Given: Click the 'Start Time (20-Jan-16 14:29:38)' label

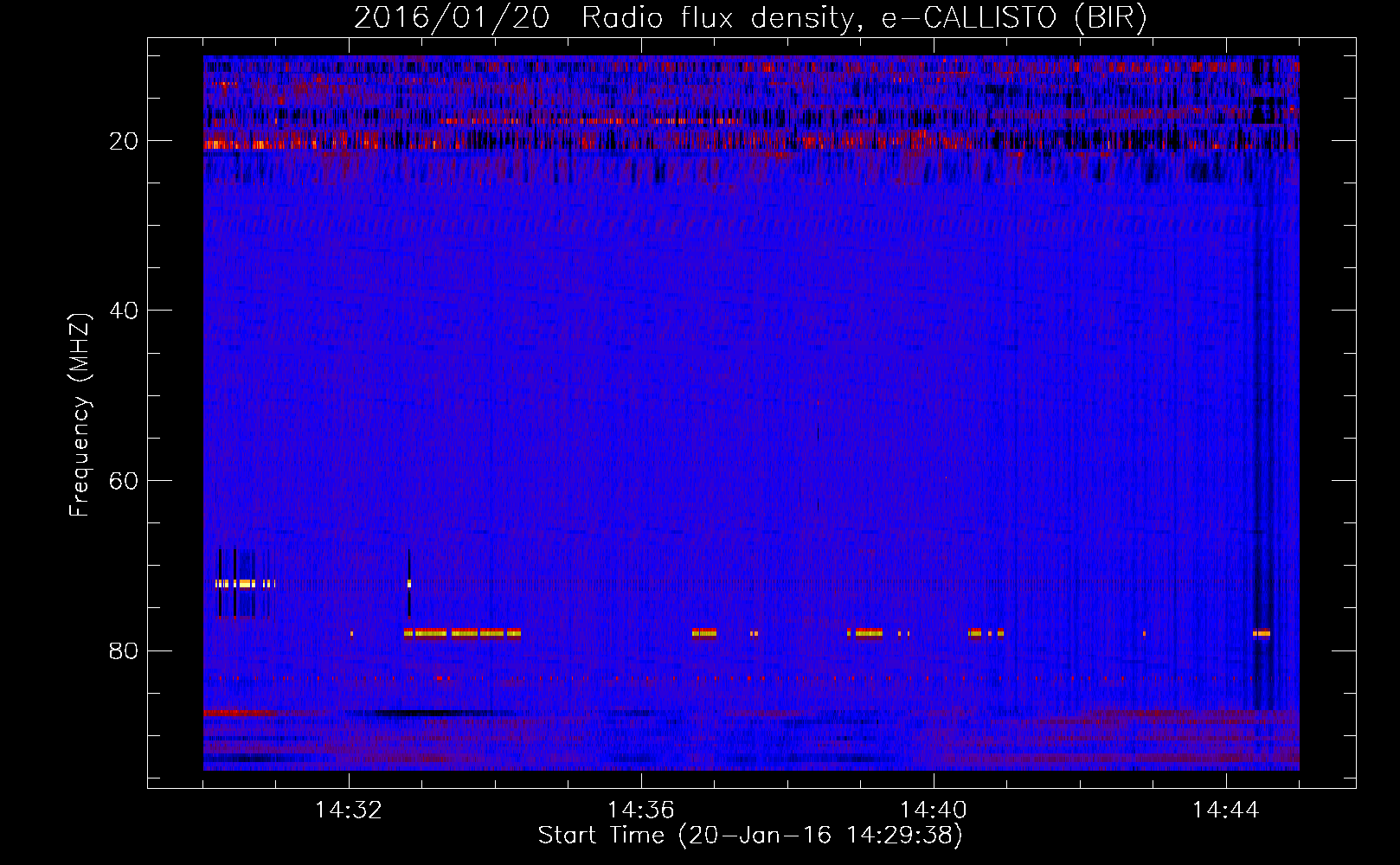Looking at the screenshot, I should coord(750,836).
